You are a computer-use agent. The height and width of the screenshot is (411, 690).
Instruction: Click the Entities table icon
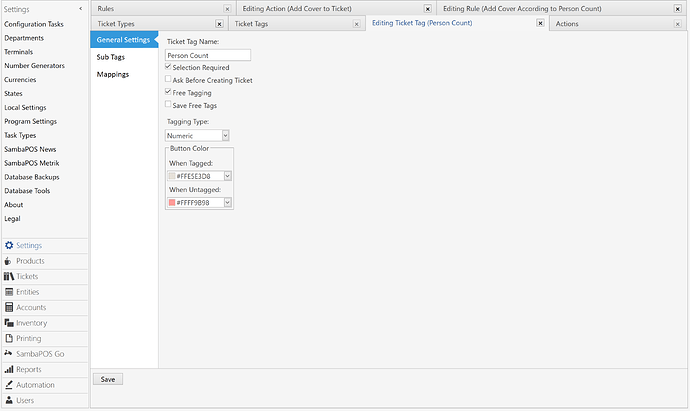tap(9, 292)
